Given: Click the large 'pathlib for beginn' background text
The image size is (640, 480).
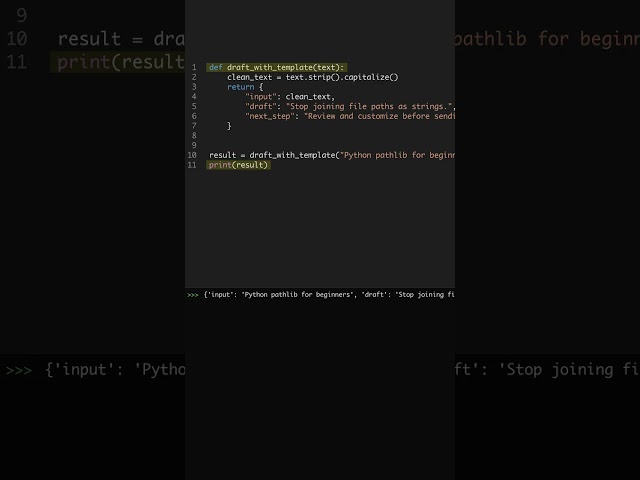Looking at the screenshot, I should [x=547, y=39].
